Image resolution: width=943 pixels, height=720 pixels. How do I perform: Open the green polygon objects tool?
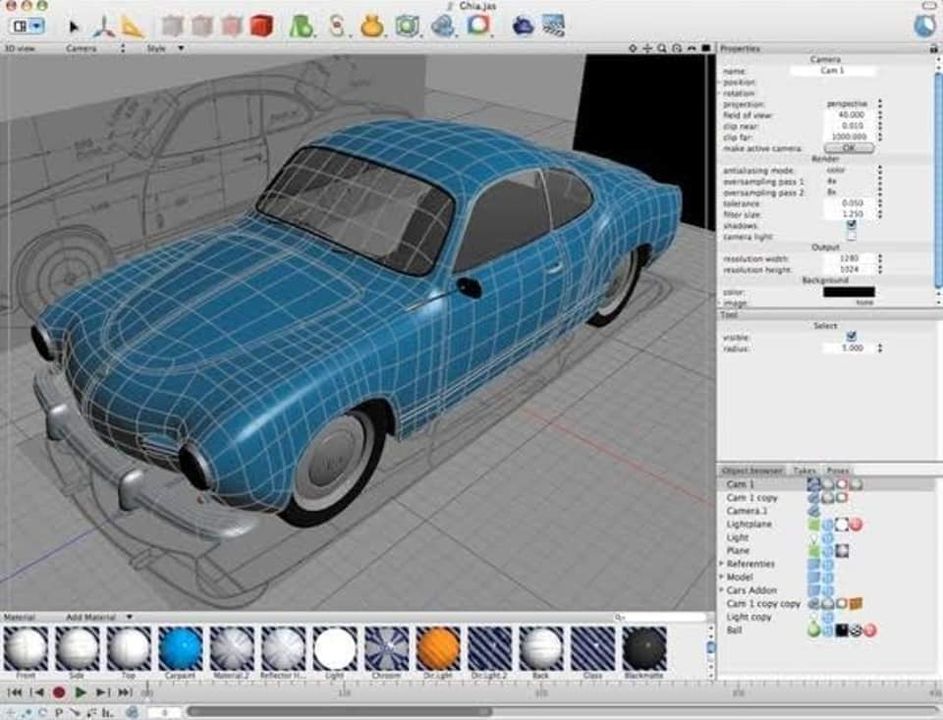tap(301, 26)
